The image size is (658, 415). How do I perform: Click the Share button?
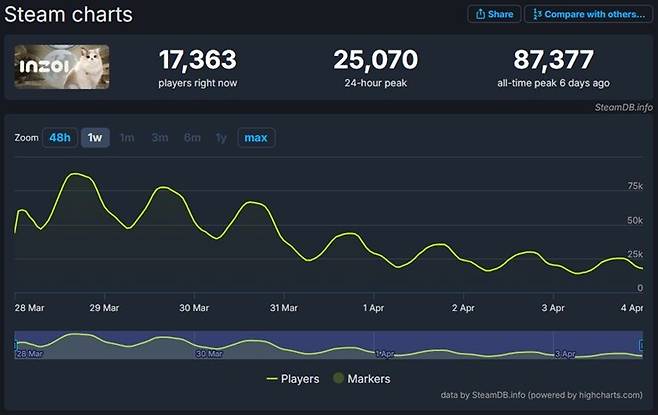click(x=494, y=14)
